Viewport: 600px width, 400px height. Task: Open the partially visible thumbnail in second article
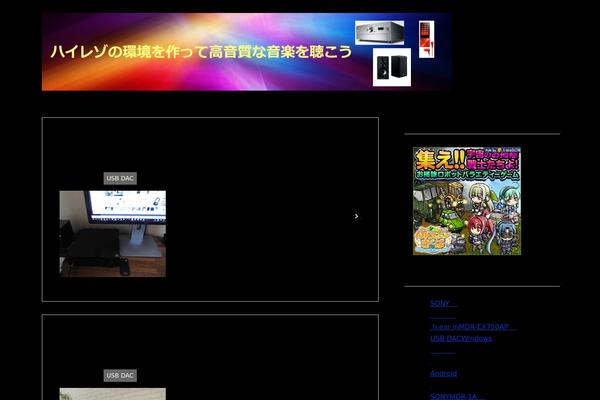point(112,394)
